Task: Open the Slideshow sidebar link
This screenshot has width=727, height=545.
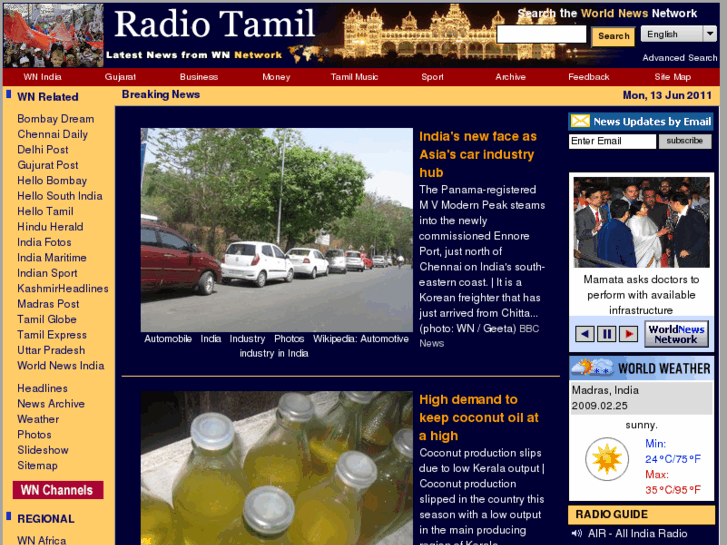Action: (x=43, y=450)
